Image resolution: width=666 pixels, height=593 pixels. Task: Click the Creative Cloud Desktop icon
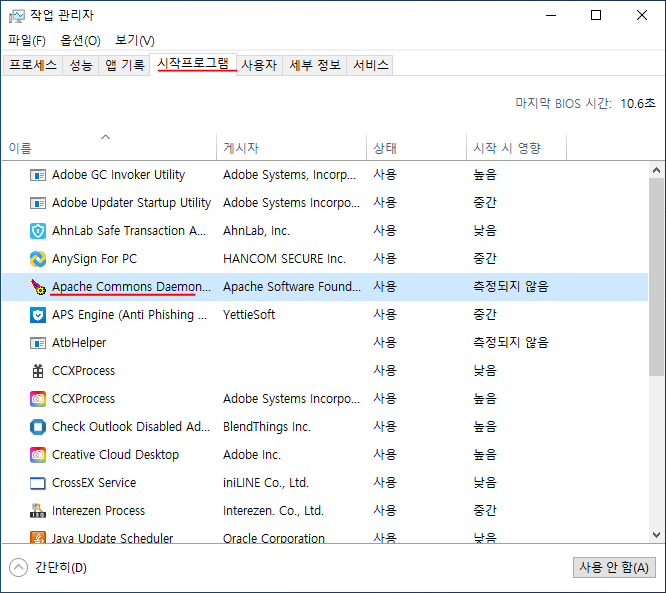pos(38,455)
